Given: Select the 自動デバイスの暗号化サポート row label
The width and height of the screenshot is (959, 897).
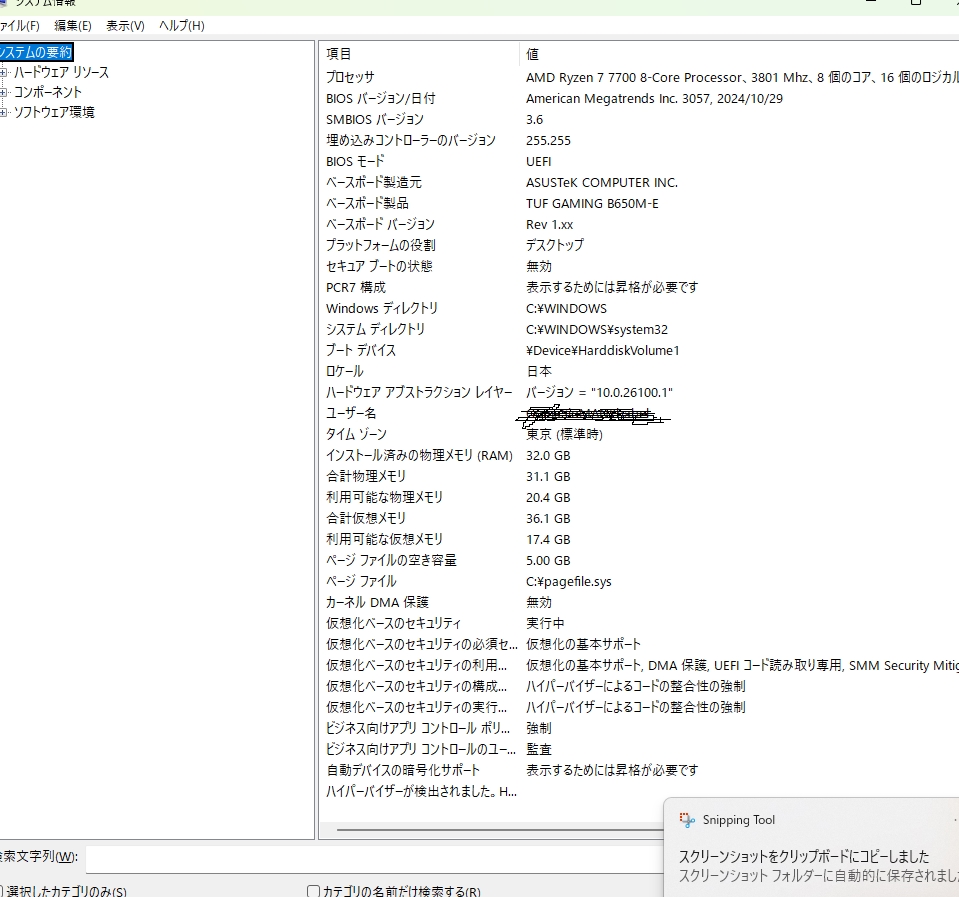Looking at the screenshot, I should point(402,770).
